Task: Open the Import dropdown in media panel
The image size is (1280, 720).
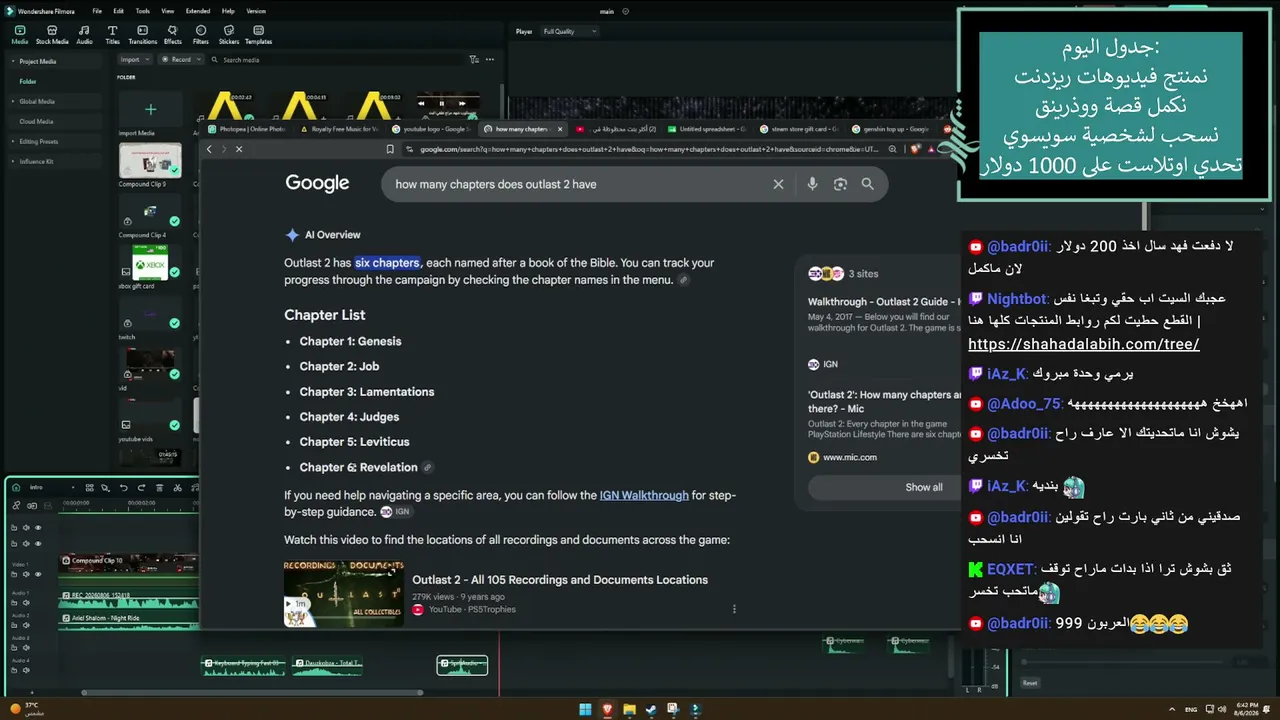Action: [135, 60]
